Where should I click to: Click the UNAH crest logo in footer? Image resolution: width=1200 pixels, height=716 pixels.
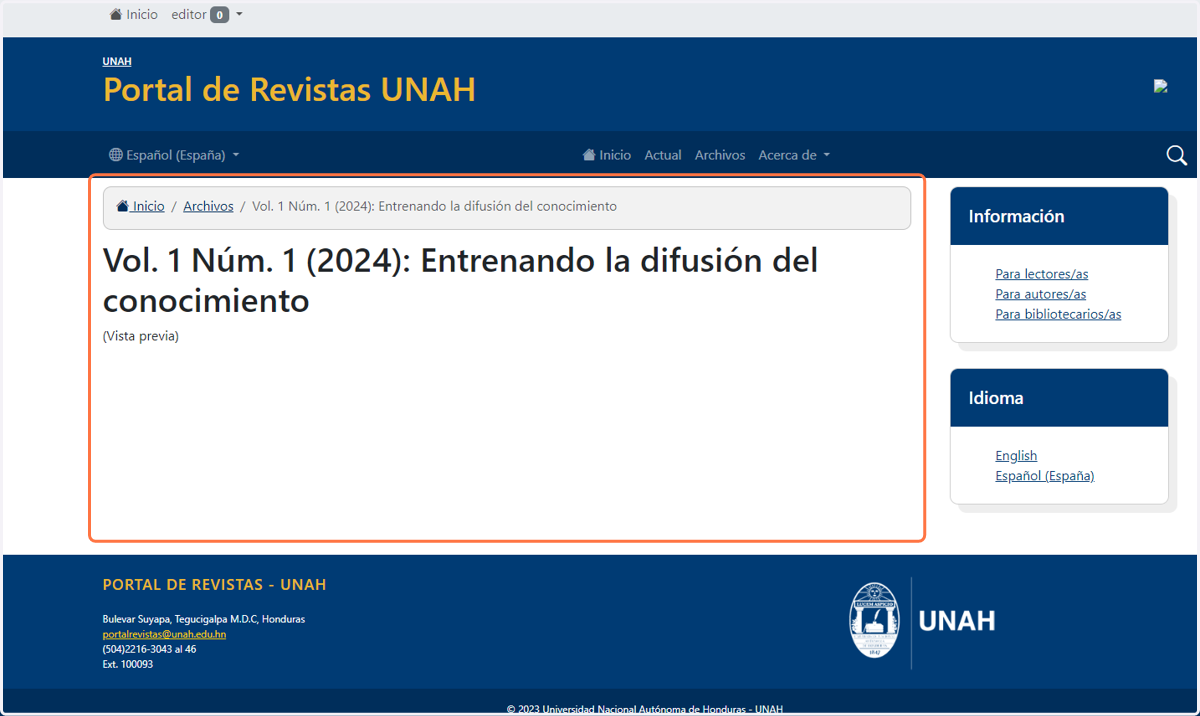click(874, 621)
